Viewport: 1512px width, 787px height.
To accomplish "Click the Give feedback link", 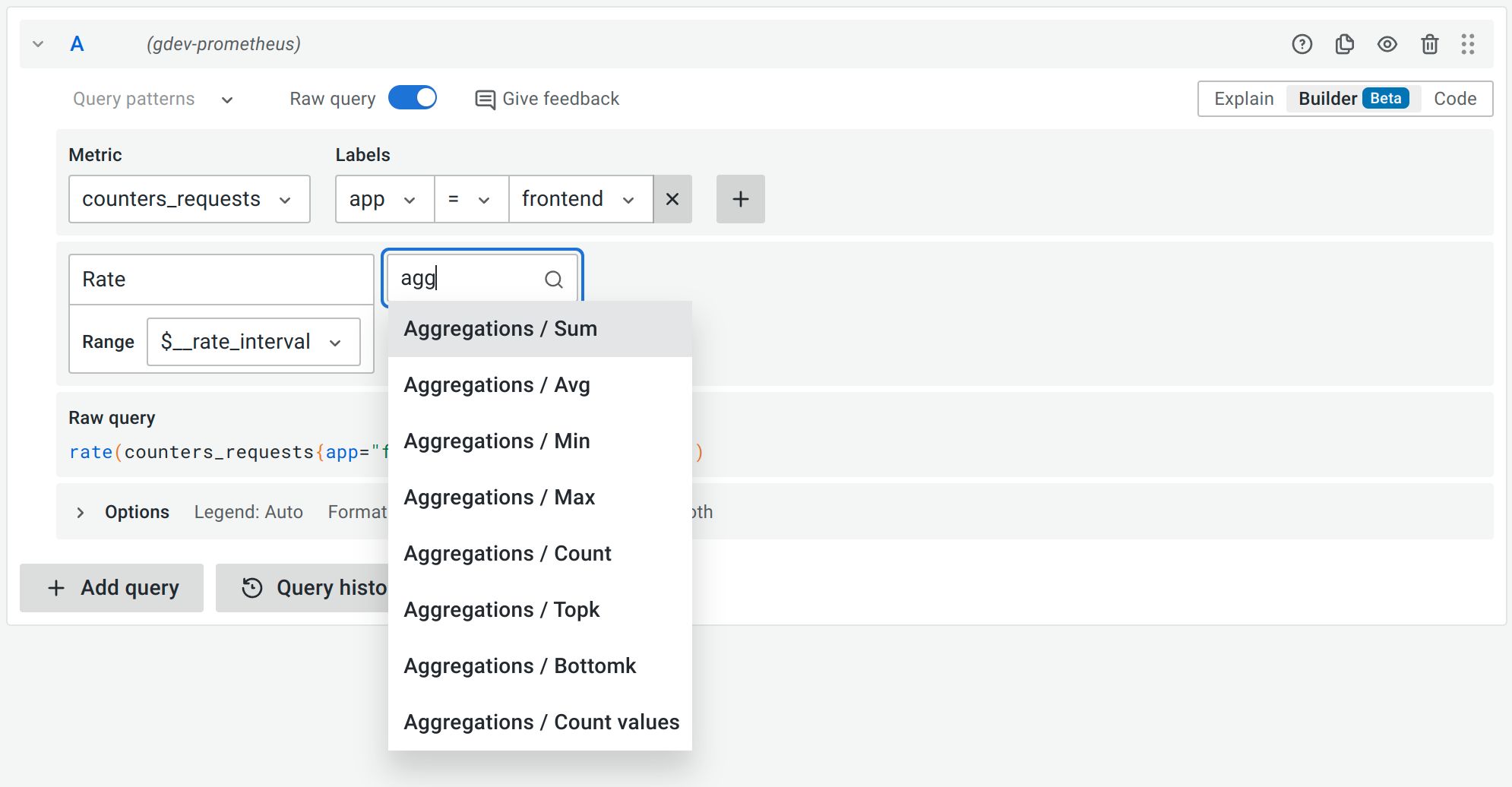I will point(547,99).
